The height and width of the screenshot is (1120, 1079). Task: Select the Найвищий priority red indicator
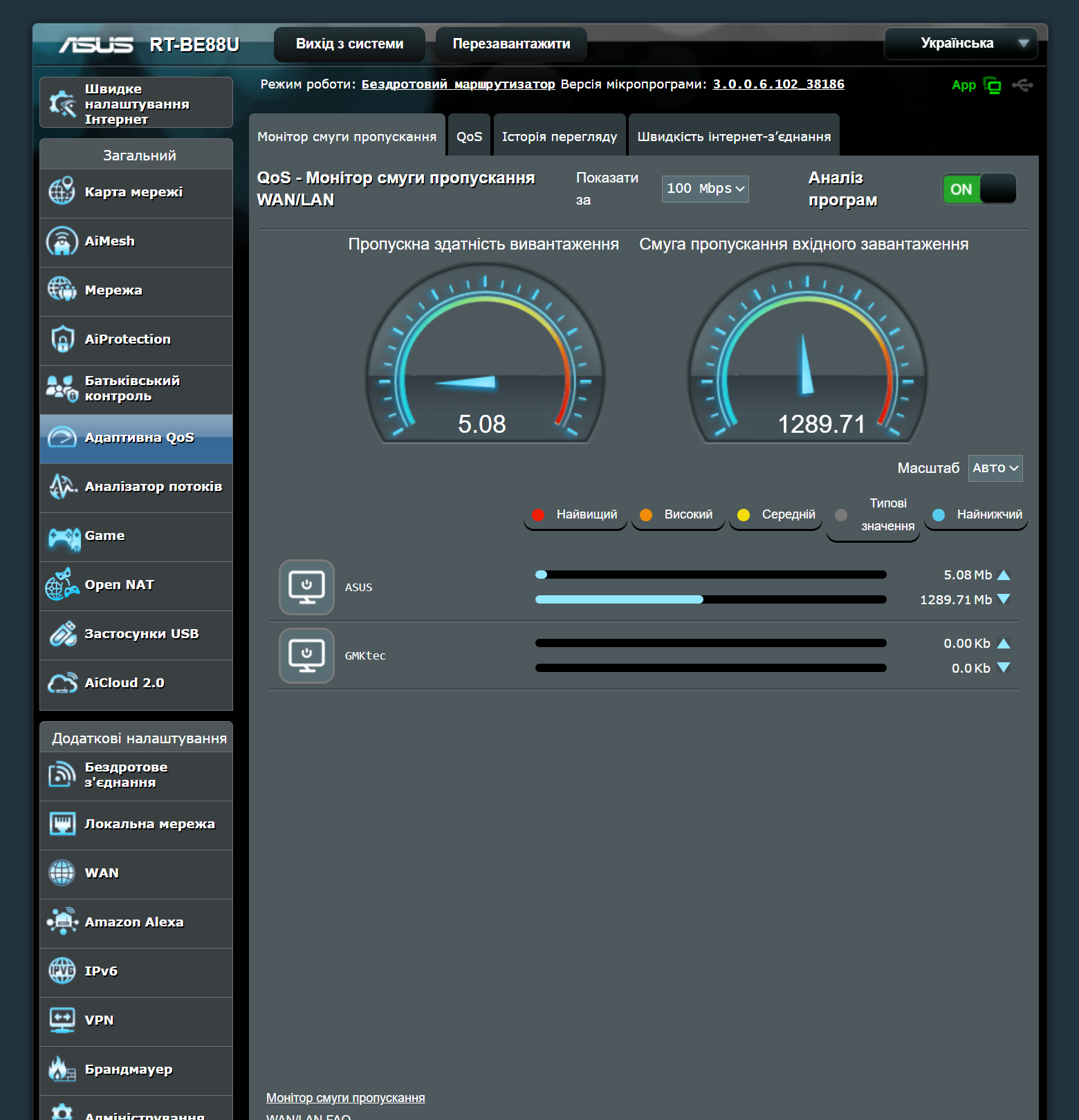pyautogui.click(x=539, y=514)
